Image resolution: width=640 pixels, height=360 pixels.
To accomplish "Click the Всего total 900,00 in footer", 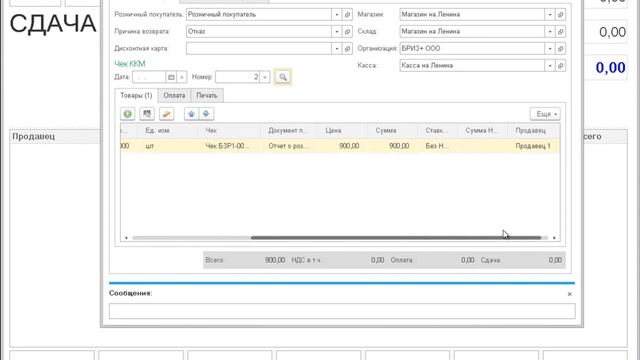I will [x=275, y=260].
